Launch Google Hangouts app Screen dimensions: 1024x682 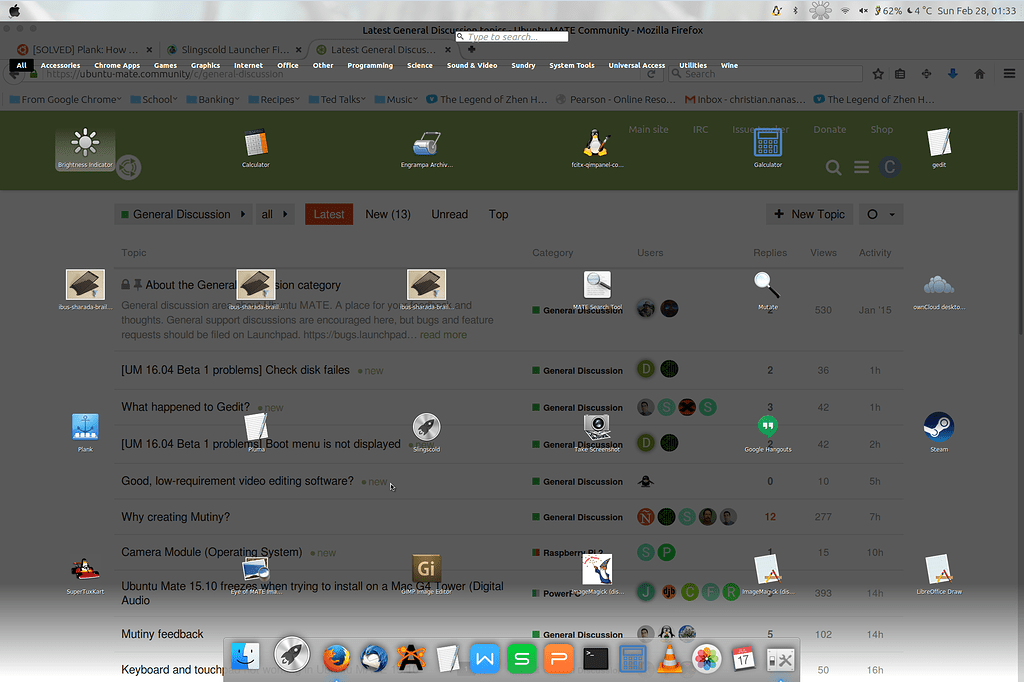(x=767, y=428)
